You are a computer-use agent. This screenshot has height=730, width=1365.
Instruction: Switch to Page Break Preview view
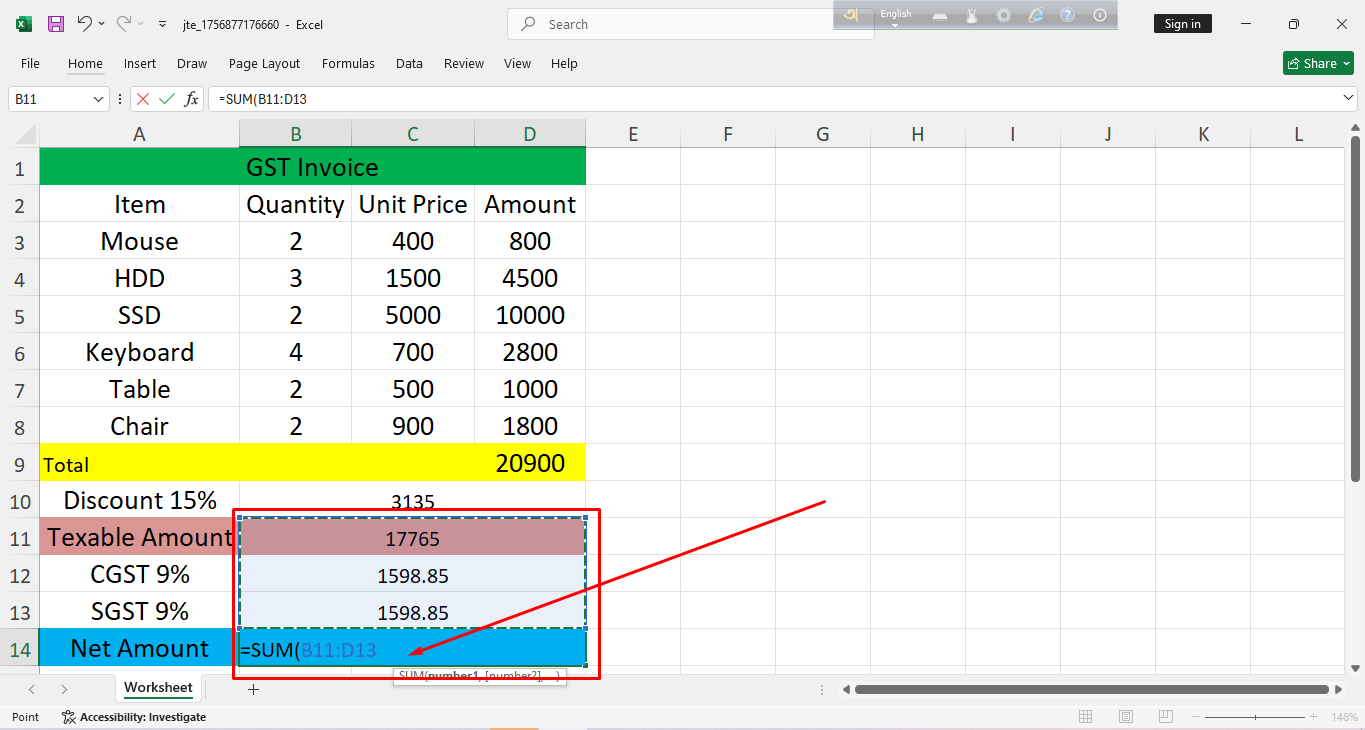click(1165, 717)
